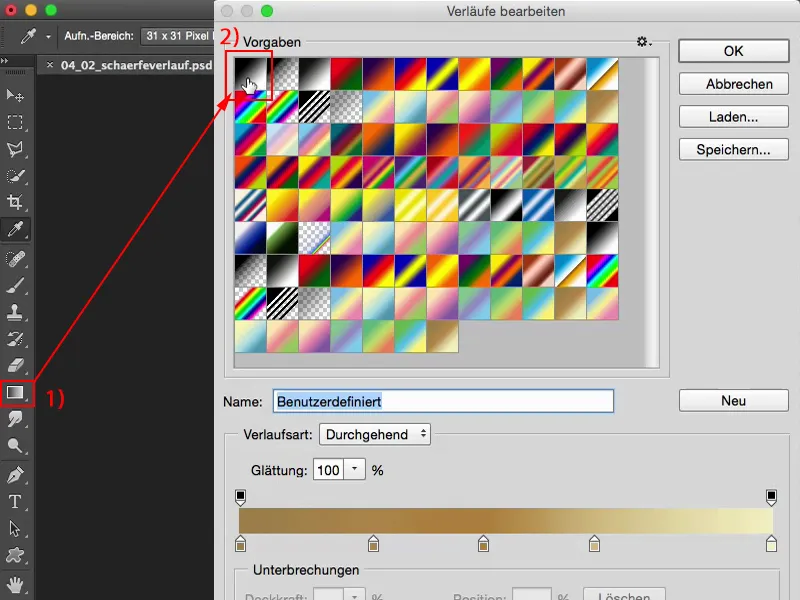
Task: Click the Speichern... button
Action: (734, 149)
